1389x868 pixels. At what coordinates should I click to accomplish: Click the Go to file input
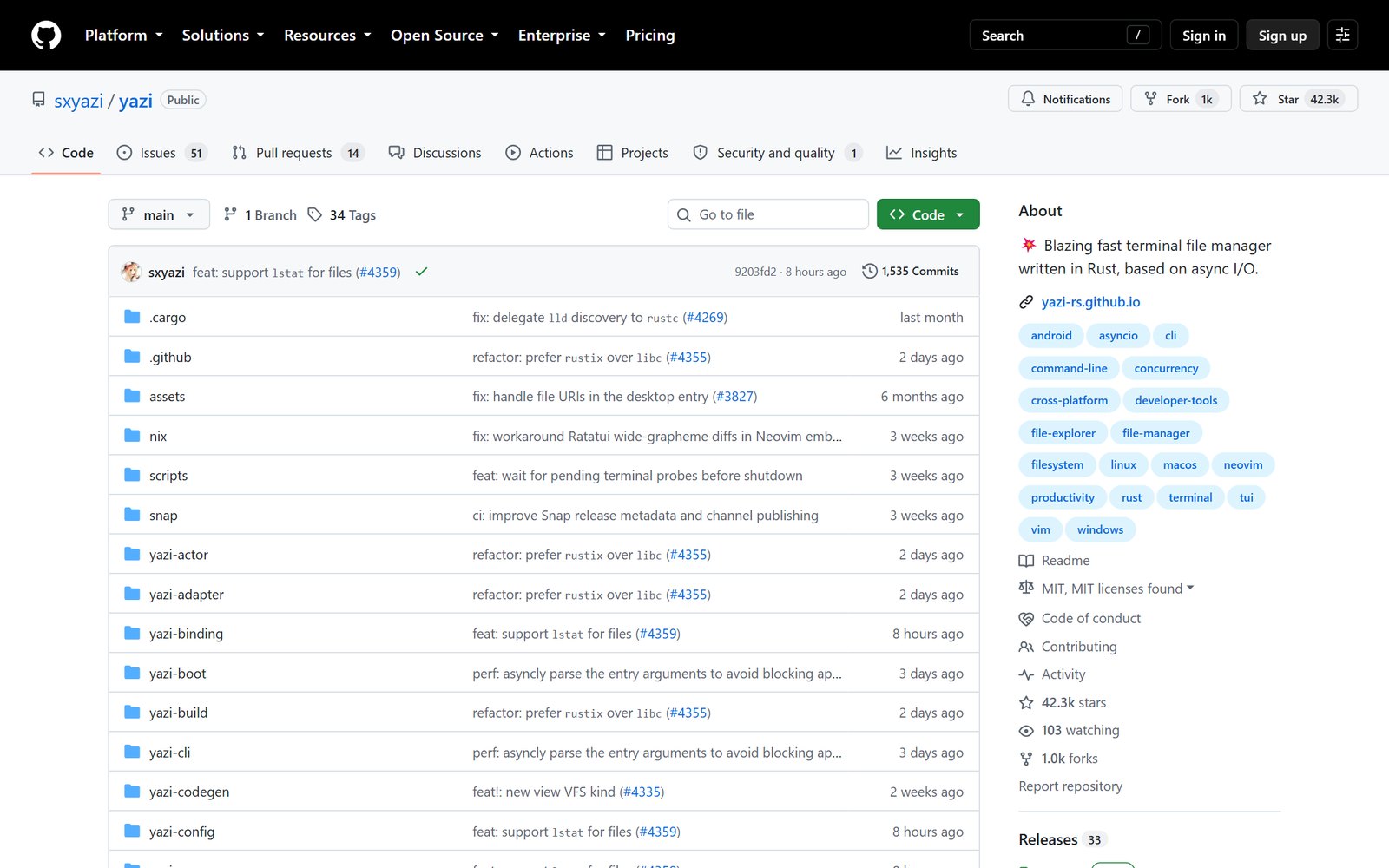(x=768, y=214)
